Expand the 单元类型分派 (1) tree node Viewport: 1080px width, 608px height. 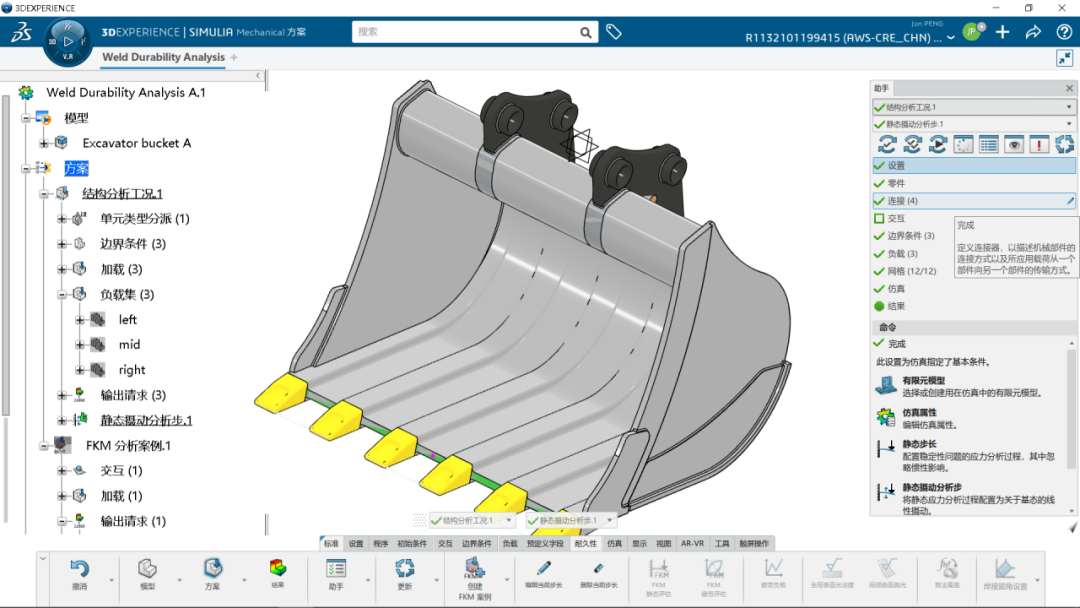click(61, 219)
